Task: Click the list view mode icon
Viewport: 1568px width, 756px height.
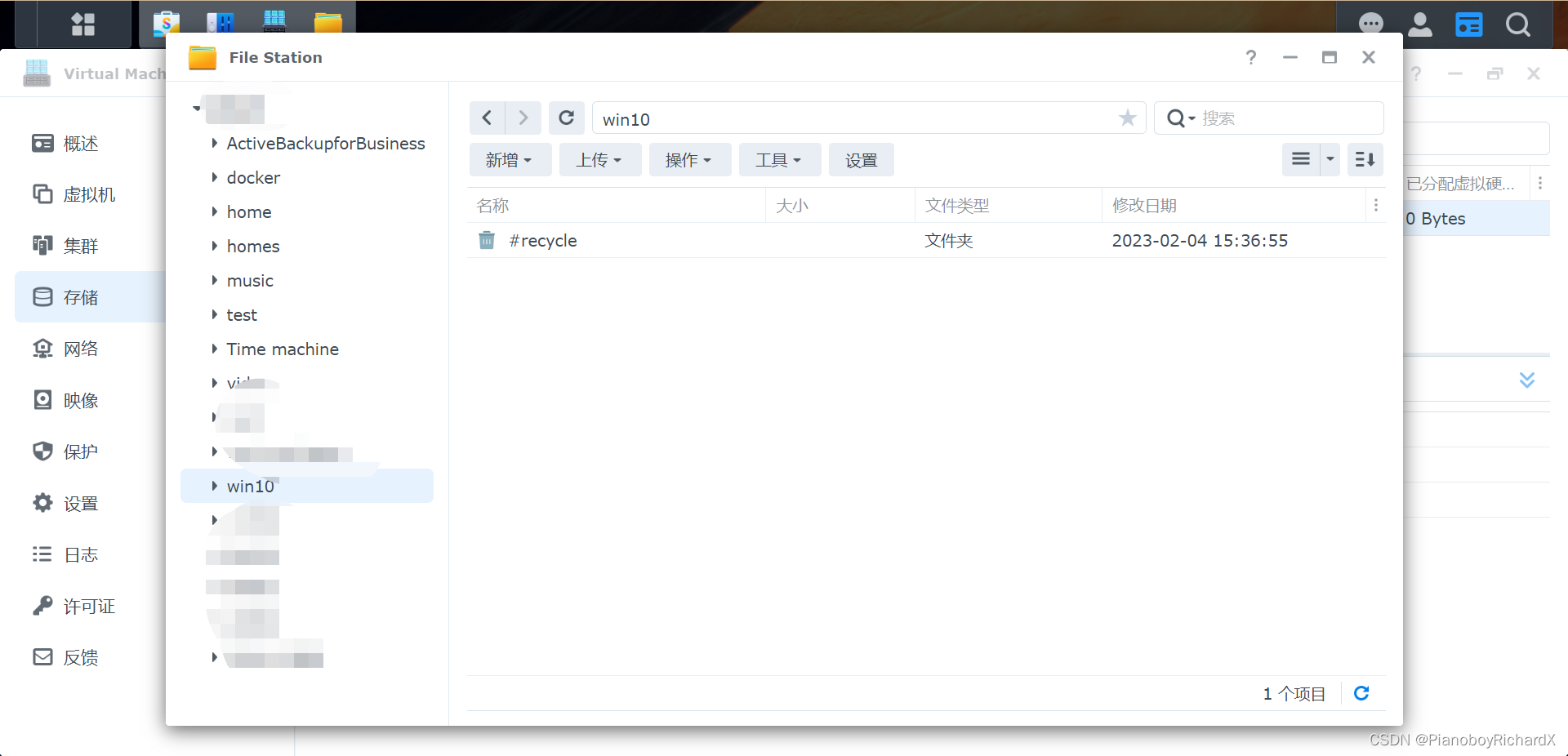Action: 1301,159
